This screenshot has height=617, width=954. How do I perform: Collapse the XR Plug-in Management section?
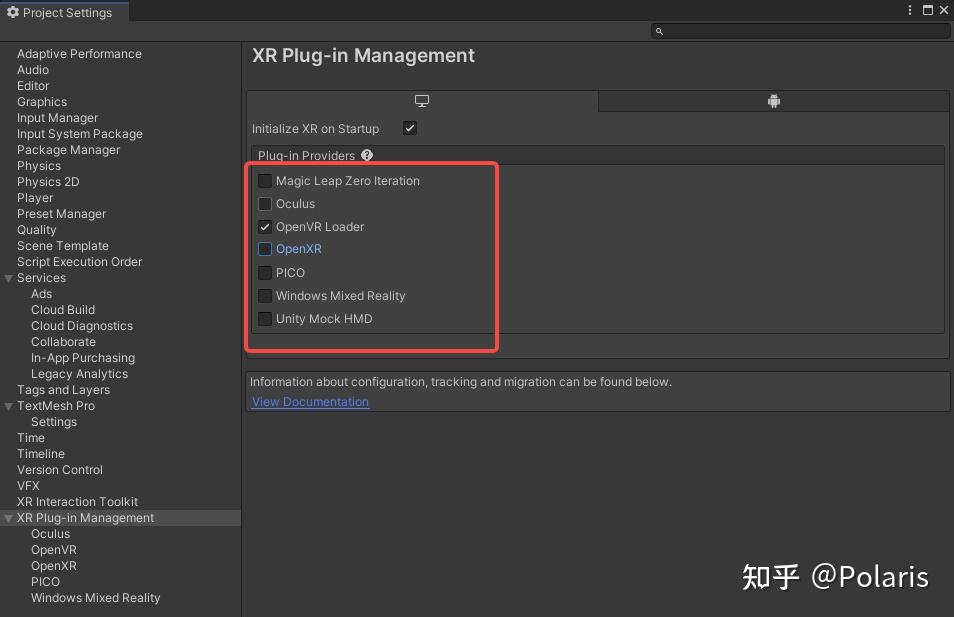9,518
